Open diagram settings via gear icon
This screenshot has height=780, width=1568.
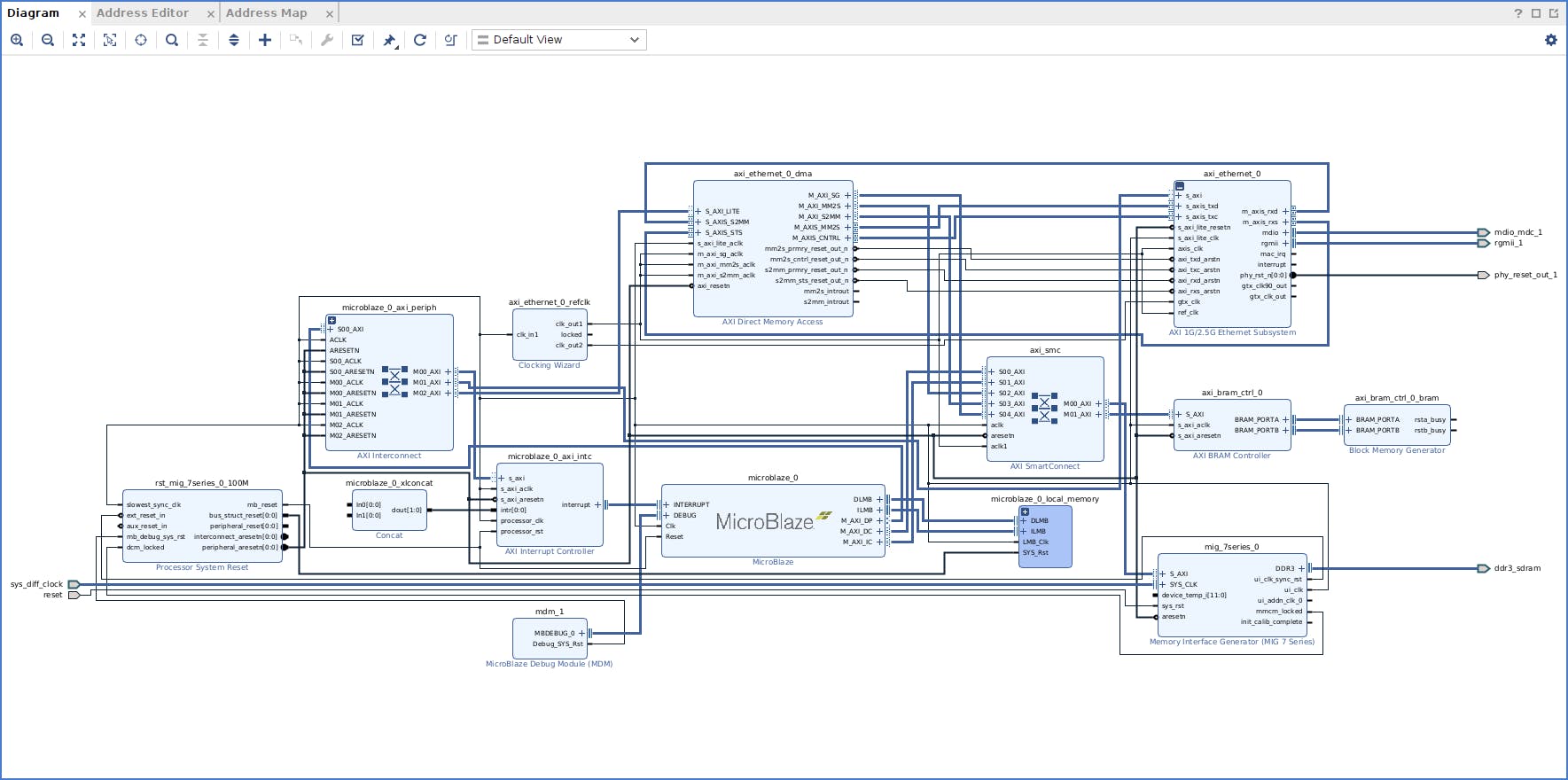pyautogui.click(x=1551, y=40)
